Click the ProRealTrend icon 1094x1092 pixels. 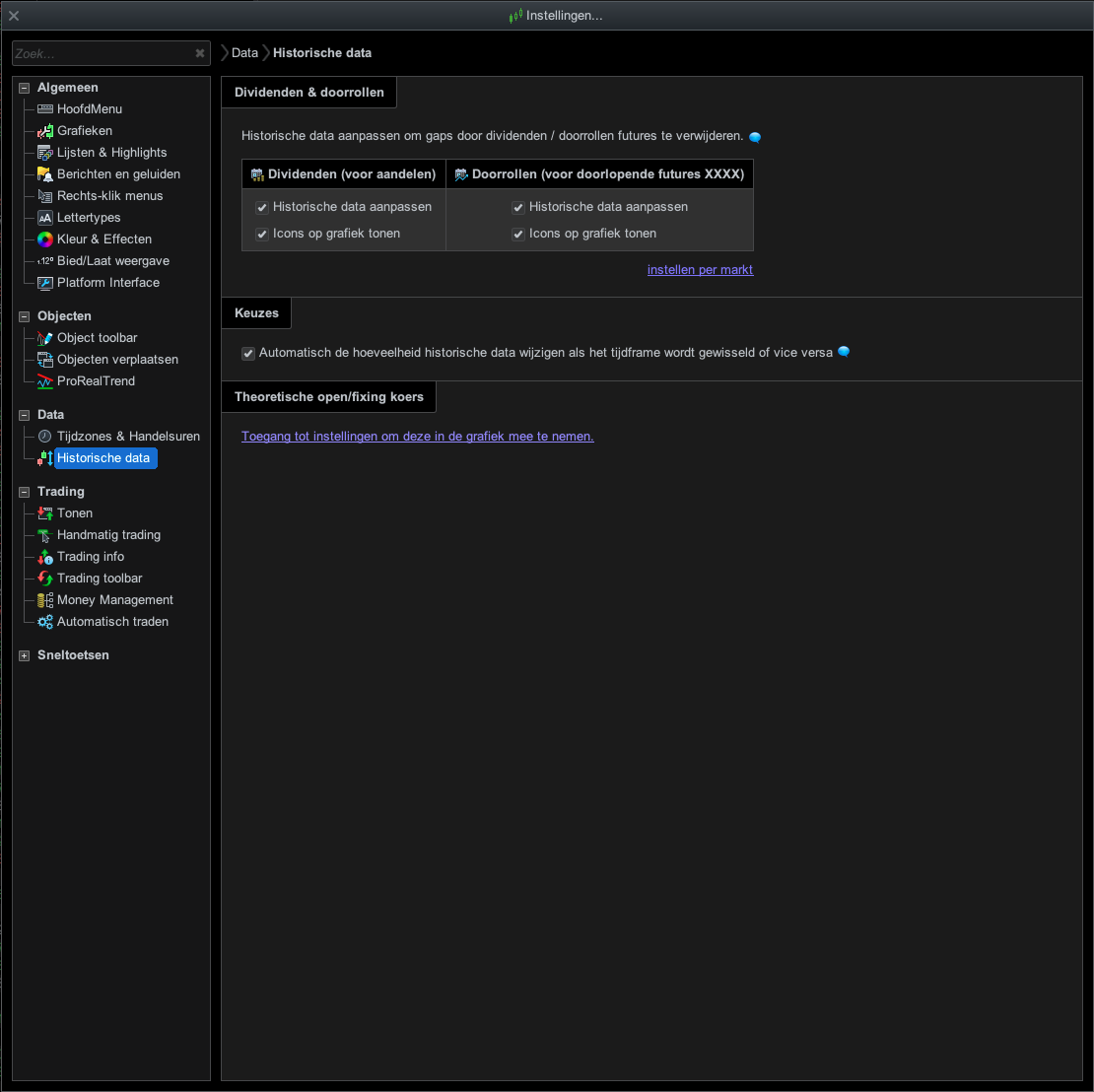tap(44, 381)
